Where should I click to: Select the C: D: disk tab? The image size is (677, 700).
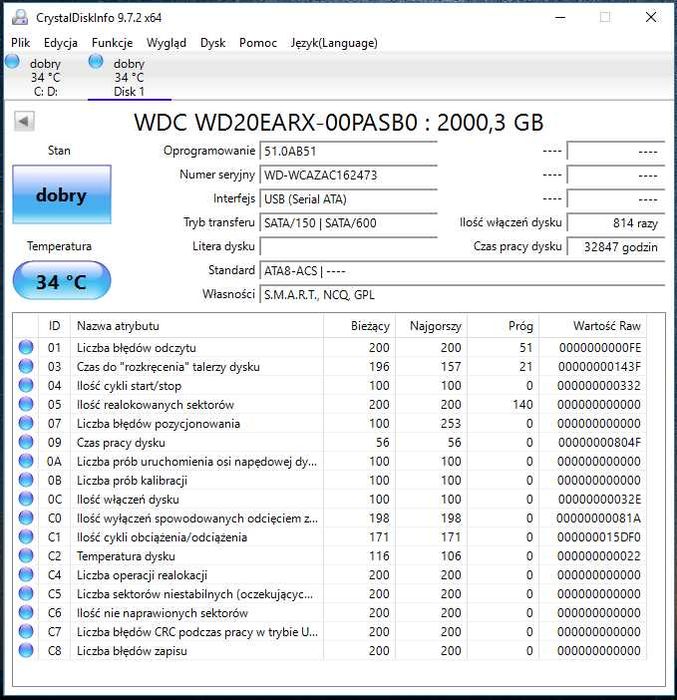[x=45, y=77]
